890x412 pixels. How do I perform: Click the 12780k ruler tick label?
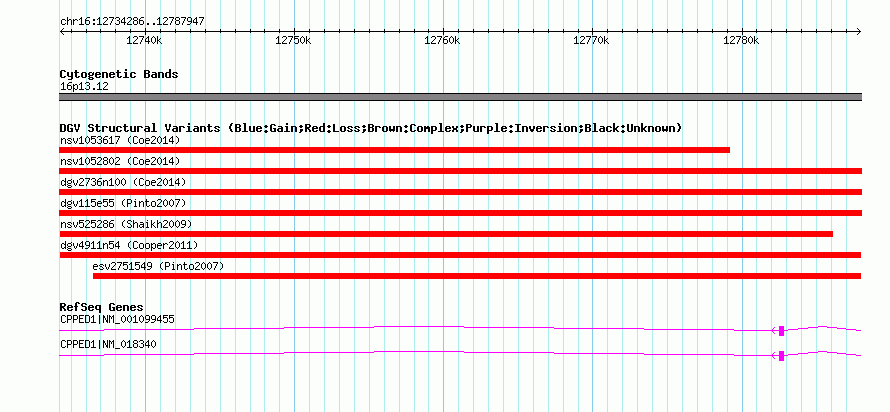tap(741, 40)
